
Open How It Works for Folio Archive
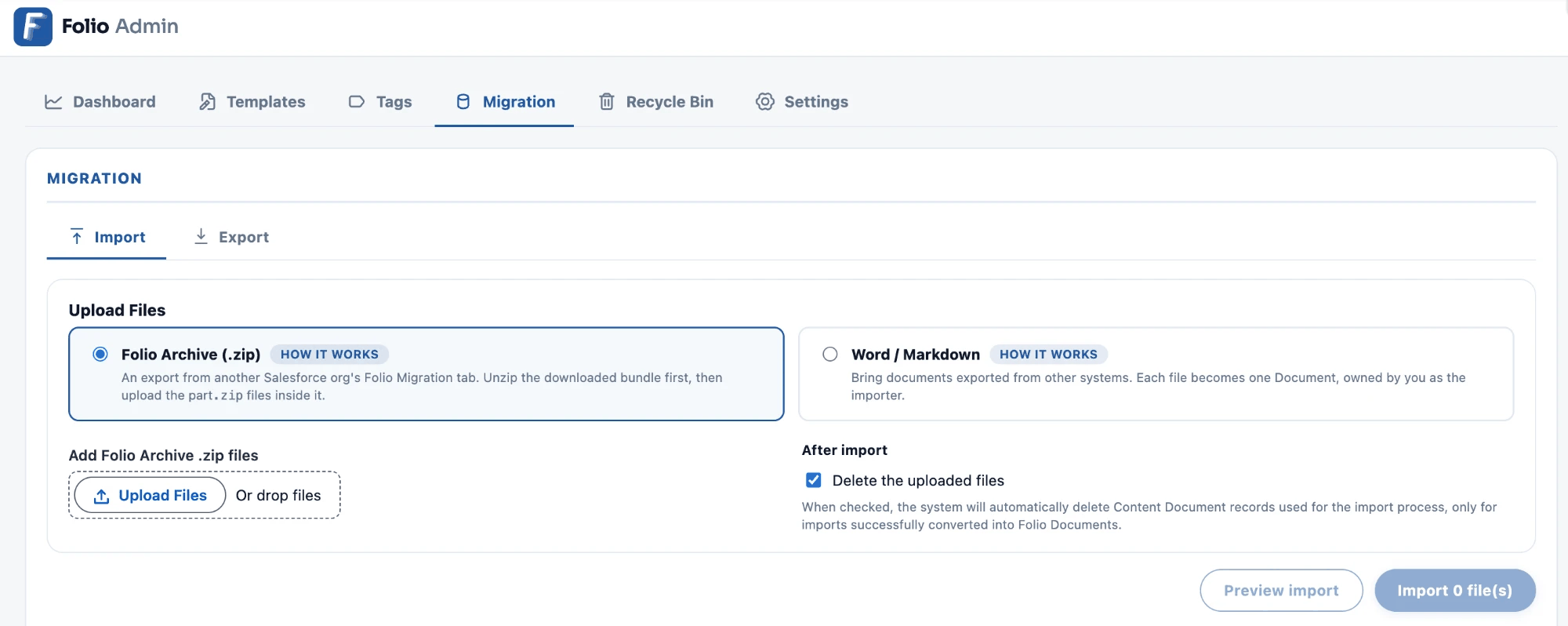click(329, 355)
